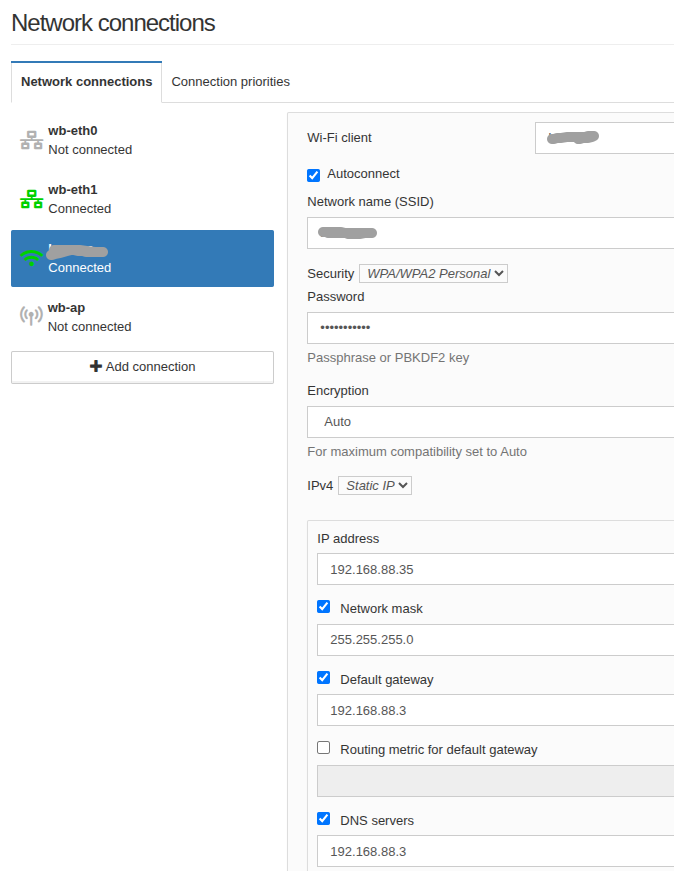Open the IPv4 Static IP dropdown
Viewport: 674px width, 871px height.
click(x=375, y=485)
